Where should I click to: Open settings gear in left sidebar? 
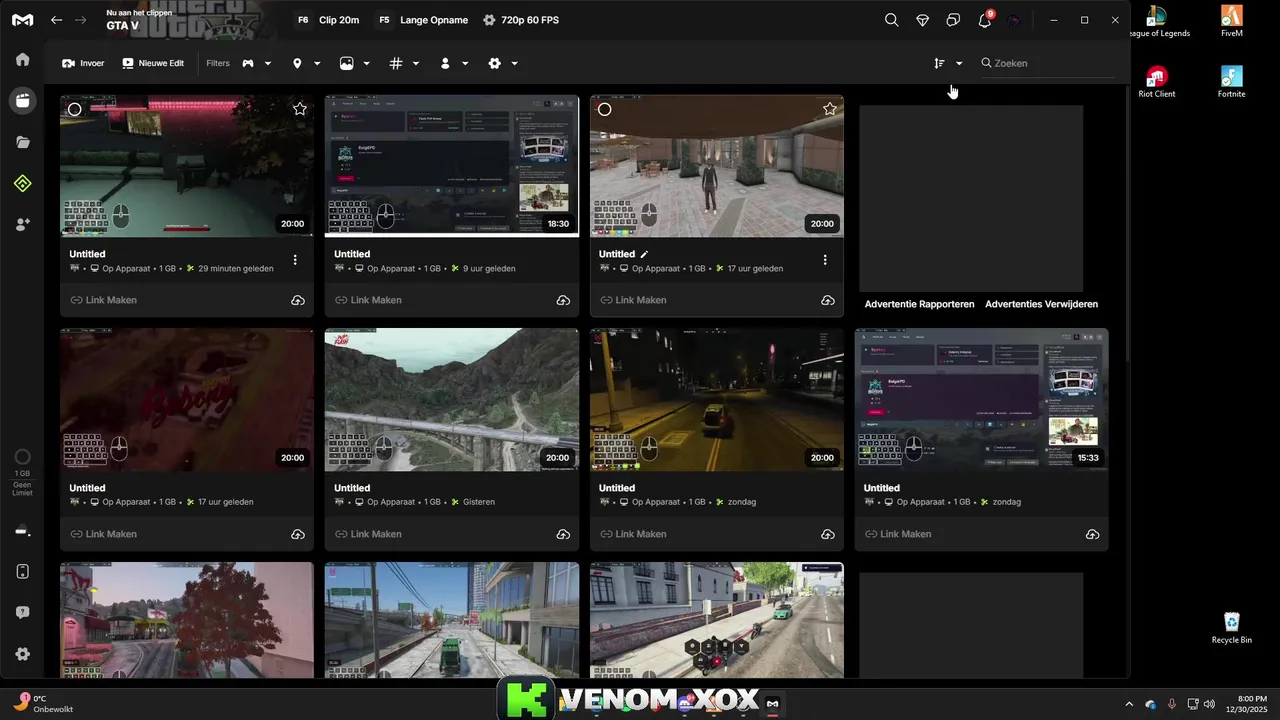click(x=22, y=654)
